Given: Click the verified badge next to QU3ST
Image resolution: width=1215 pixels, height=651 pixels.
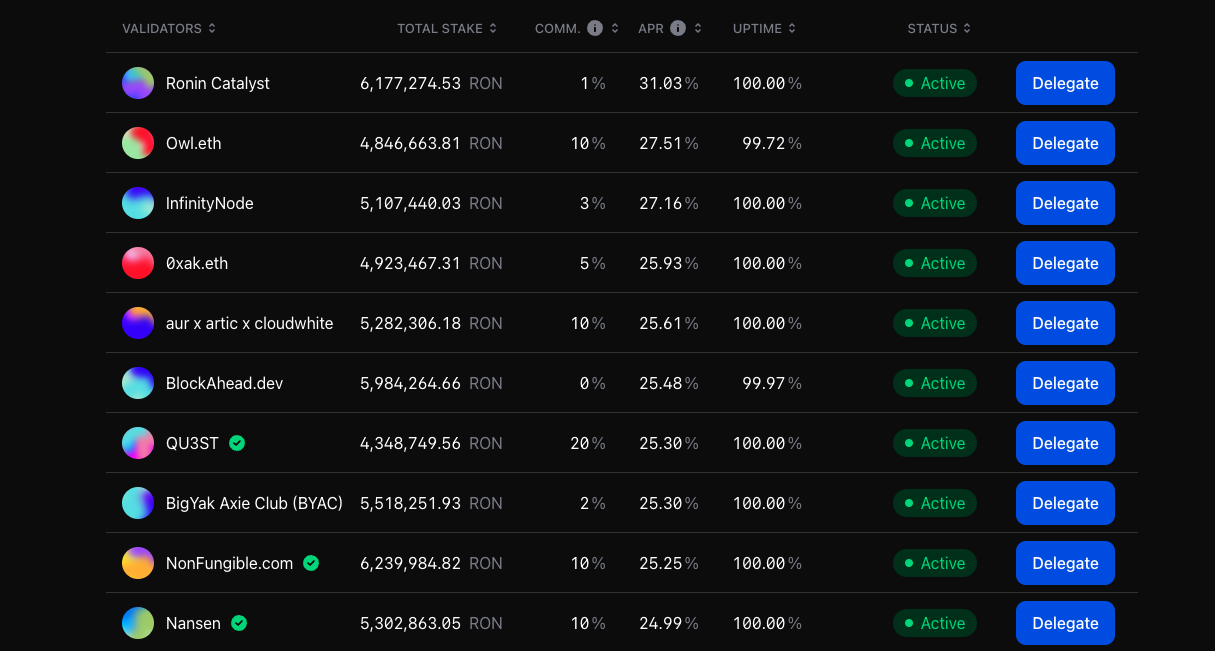Looking at the screenshot, I should [x=237, y=443].
